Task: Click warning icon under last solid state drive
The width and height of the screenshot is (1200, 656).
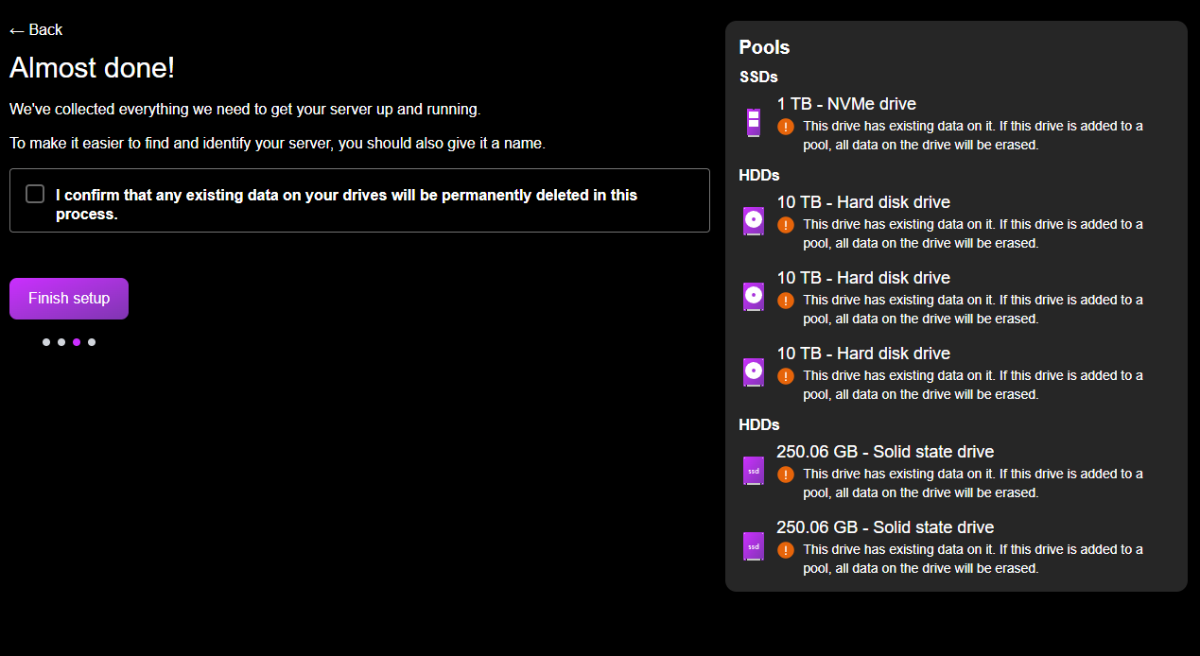Action: click(x=786, y=549)
